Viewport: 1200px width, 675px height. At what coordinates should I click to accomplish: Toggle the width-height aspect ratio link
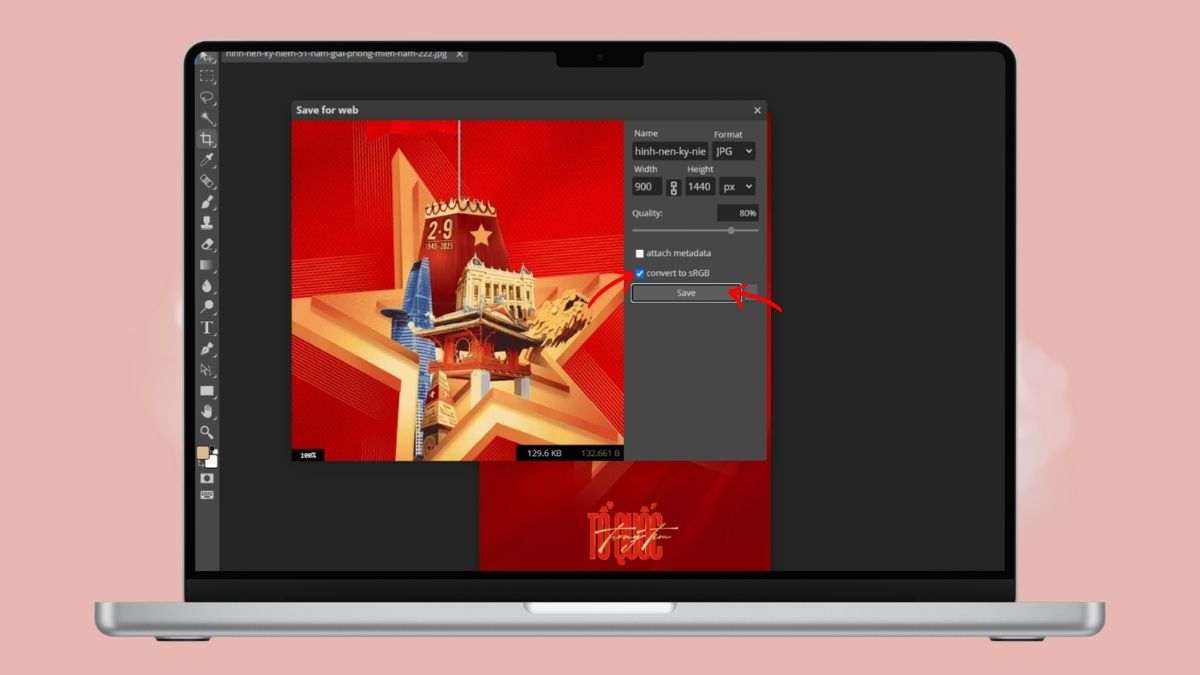673,187
